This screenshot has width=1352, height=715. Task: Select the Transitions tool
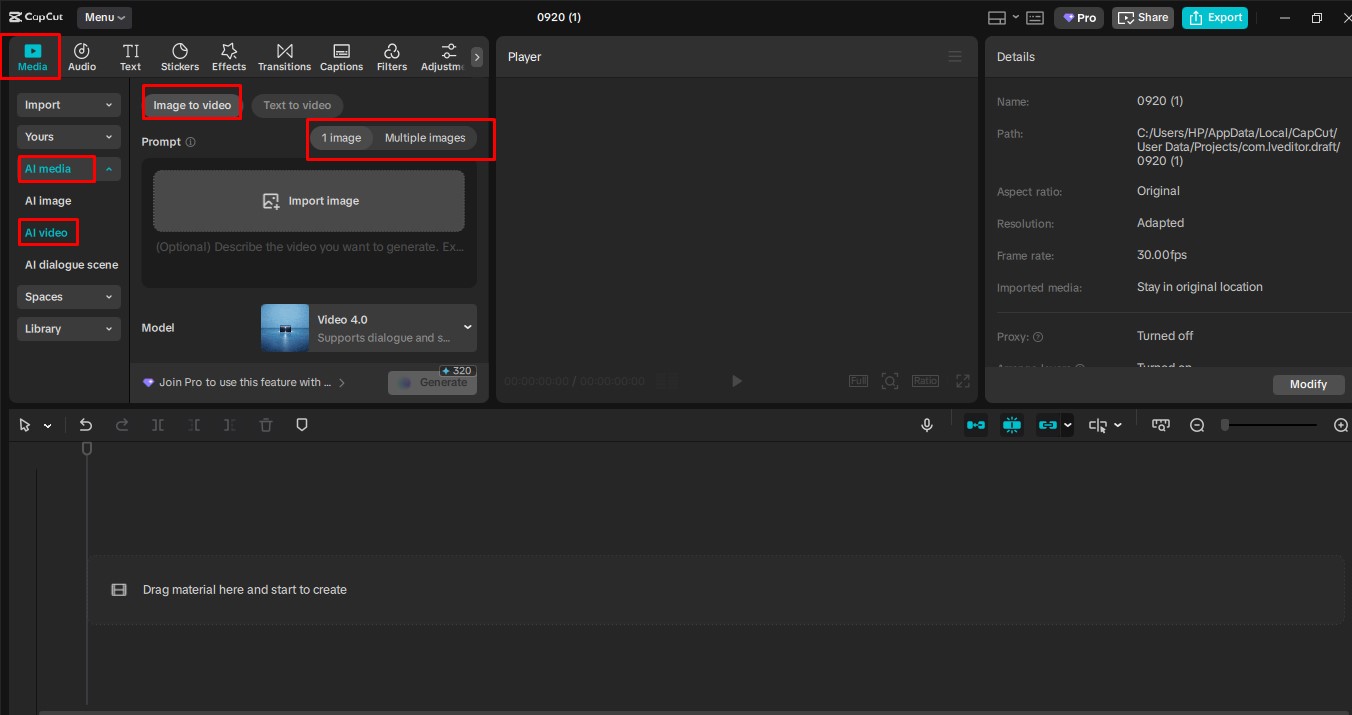pyautogui.click(x=284, y=55)
